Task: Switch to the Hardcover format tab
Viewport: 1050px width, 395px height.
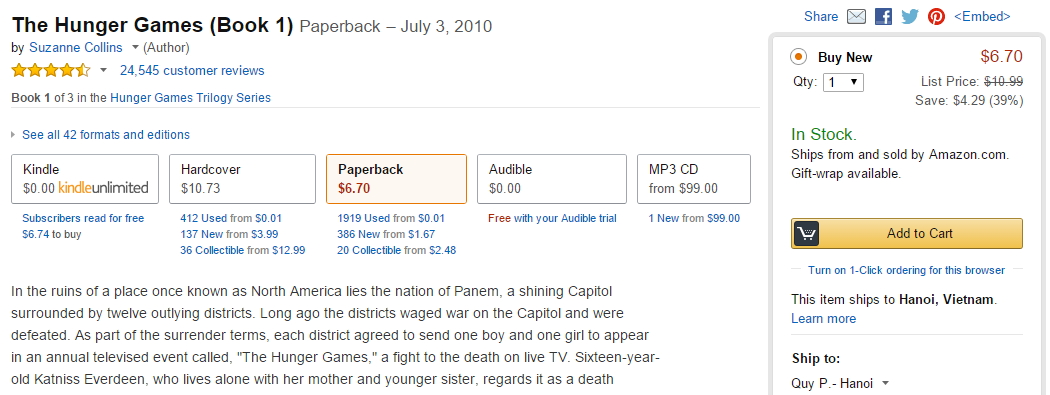Action: [x=242, y=179]
